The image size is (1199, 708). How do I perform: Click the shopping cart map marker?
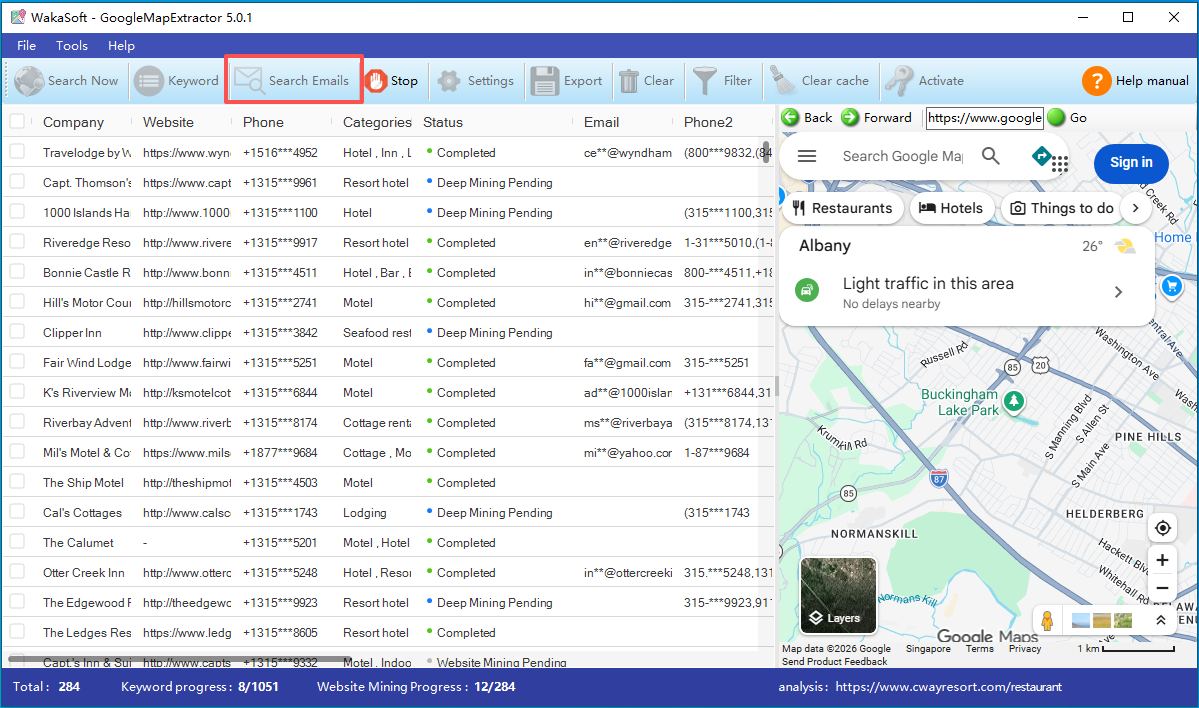point(1171,287)
